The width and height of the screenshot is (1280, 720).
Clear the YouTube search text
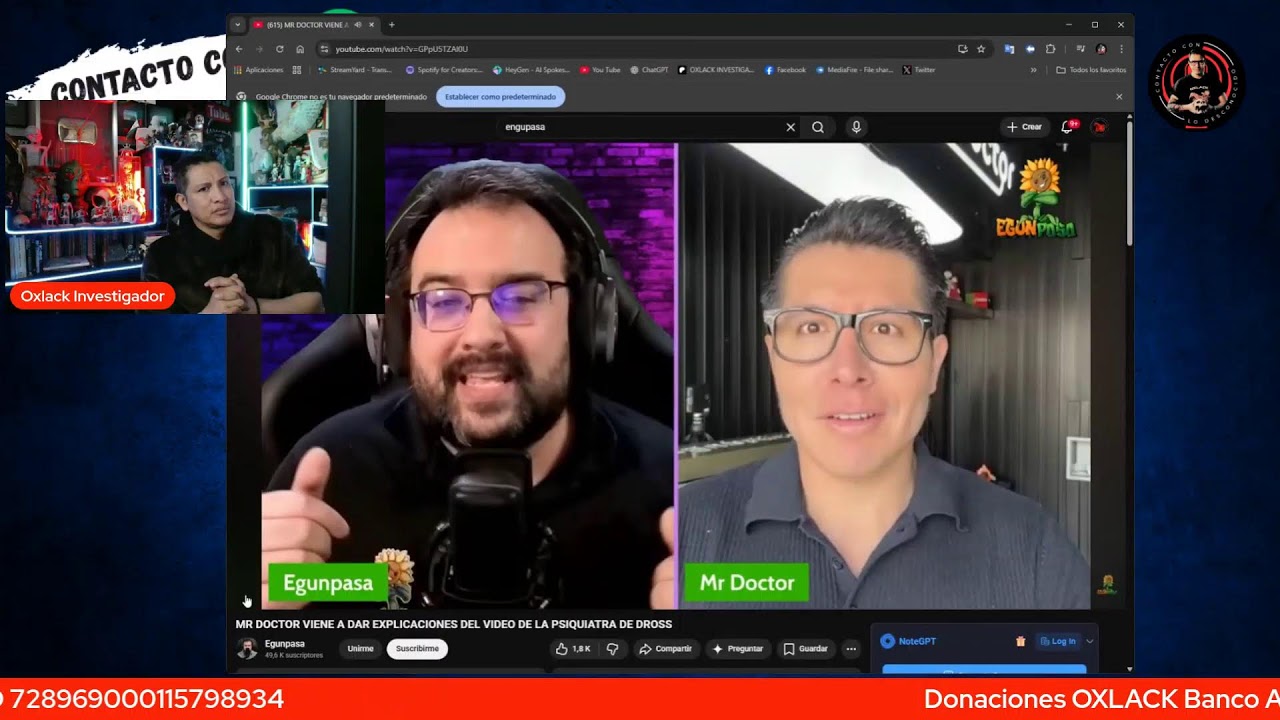tap(790, 127)
